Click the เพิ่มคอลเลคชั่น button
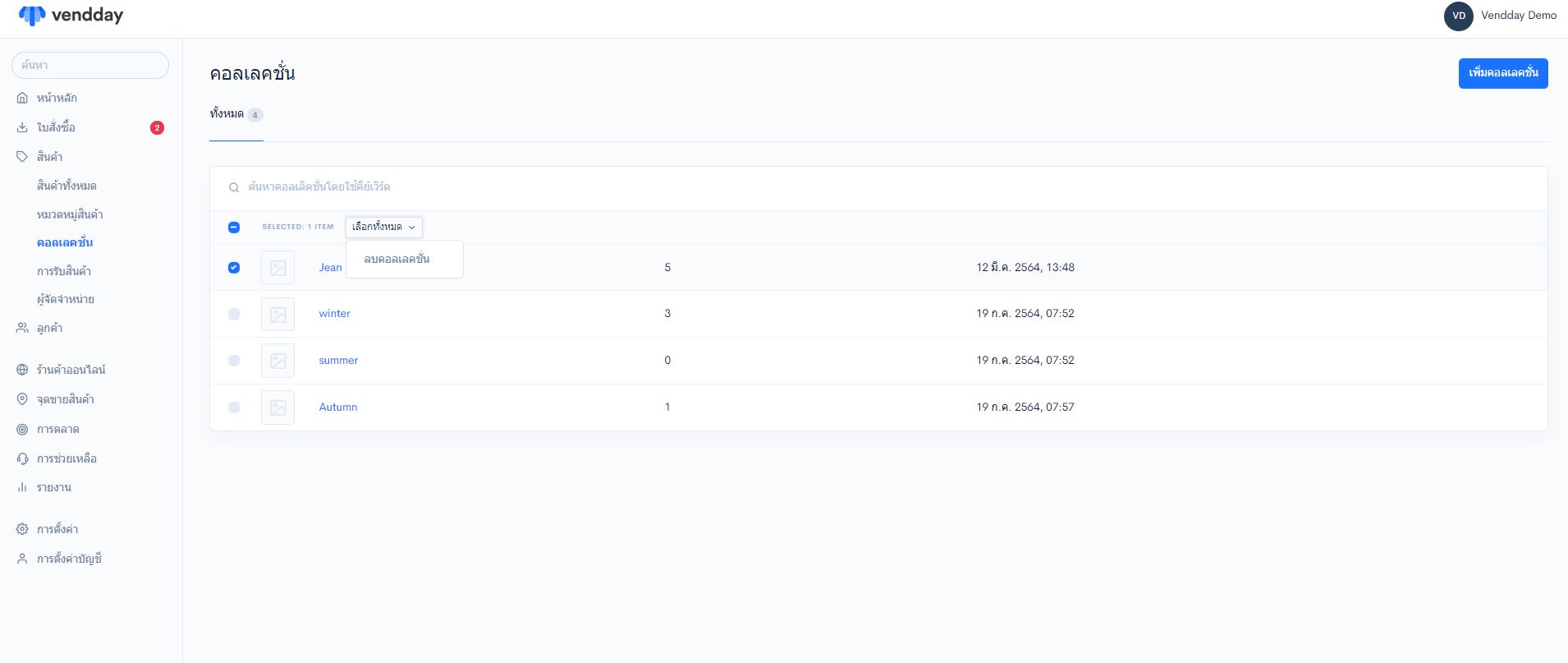1568x663 pixels. click(x=1503, y=73)
